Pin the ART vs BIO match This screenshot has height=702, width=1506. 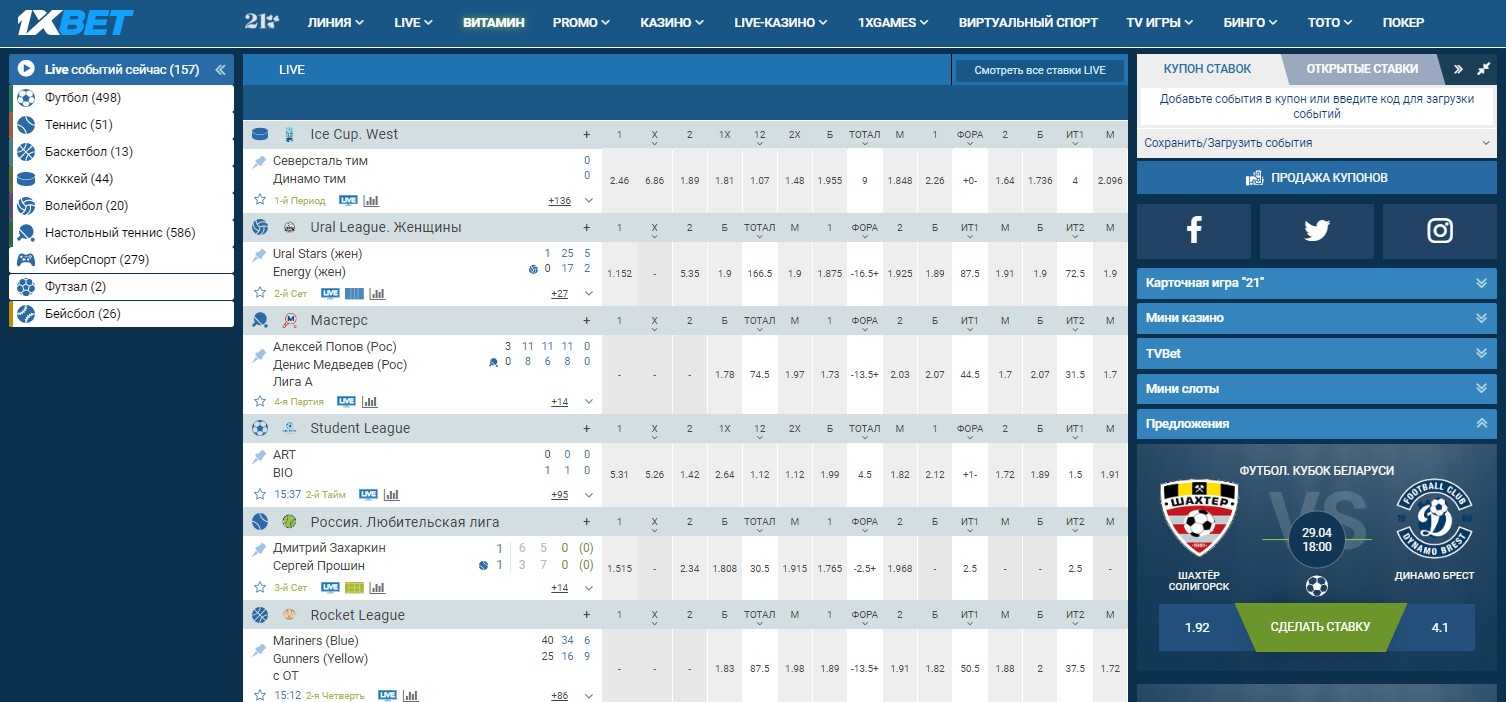(260, 456)
